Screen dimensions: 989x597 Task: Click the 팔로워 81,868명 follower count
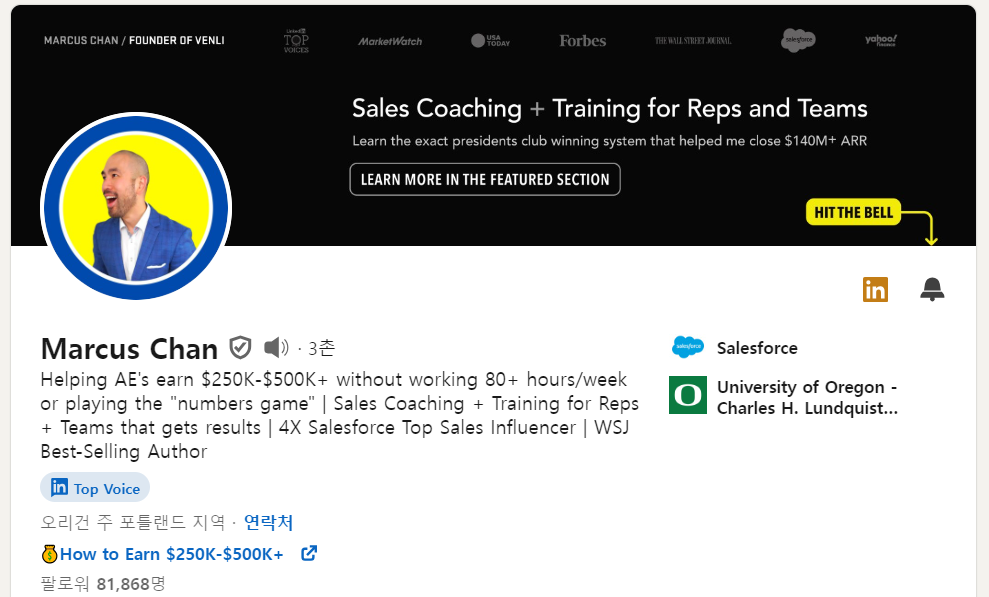pyautogui.click(x=103, y=584)
